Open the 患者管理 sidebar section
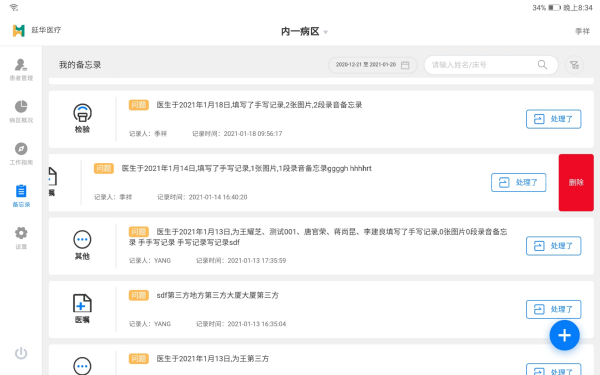600x375 pixels. pyautogui.click(x=21, y=69)
